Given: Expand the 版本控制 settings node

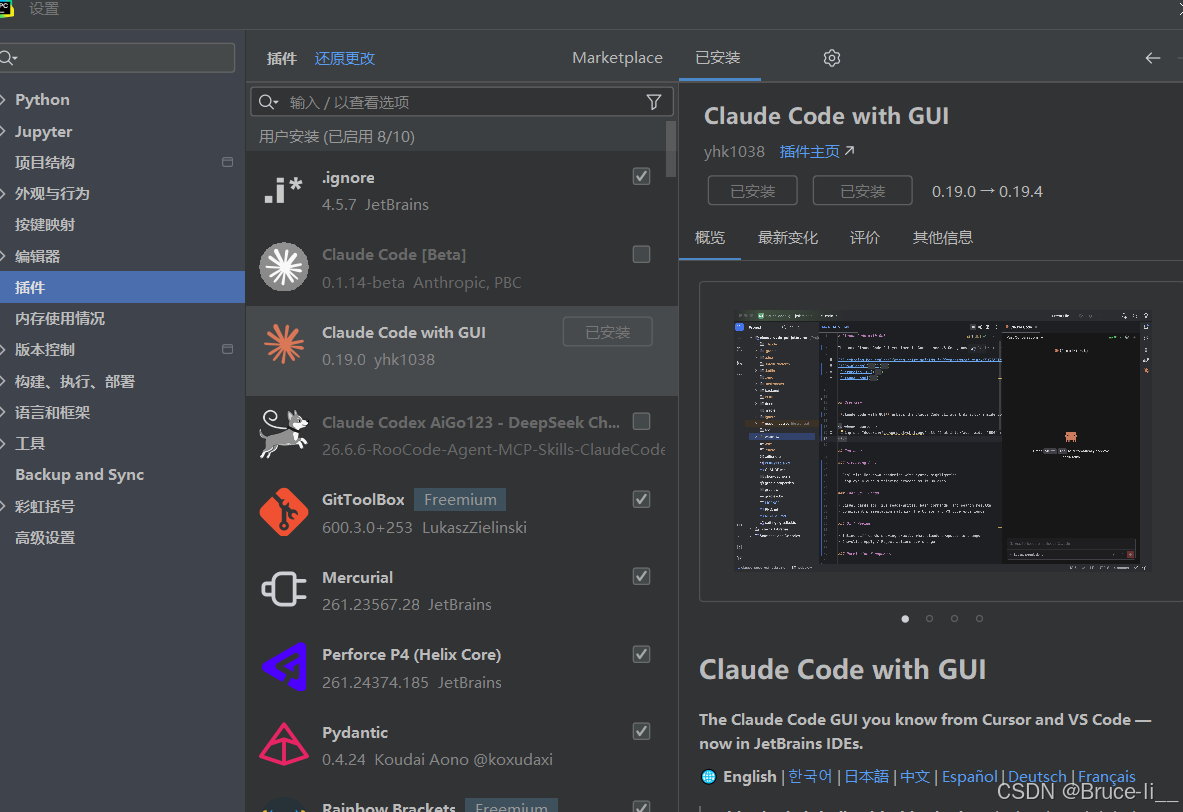Looking at the screenshot, I should (4, 349).
